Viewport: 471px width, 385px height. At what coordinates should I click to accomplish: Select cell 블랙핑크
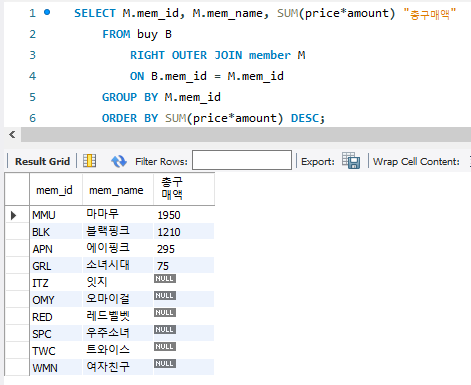point(118,231)
